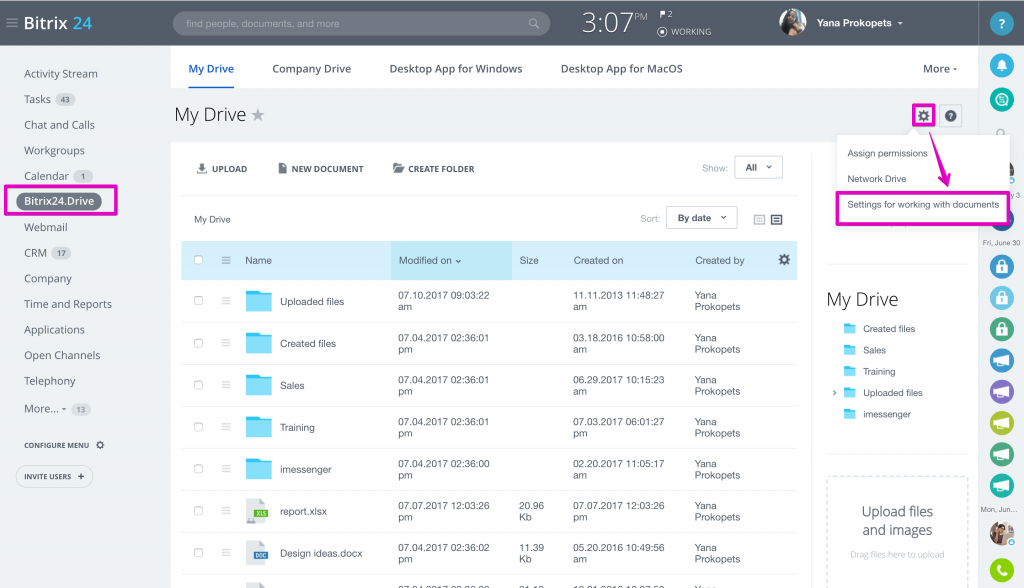The image size is (1024, 588).
Task: Expand Uploaded files in folder tree
Action: pos(835,393)
